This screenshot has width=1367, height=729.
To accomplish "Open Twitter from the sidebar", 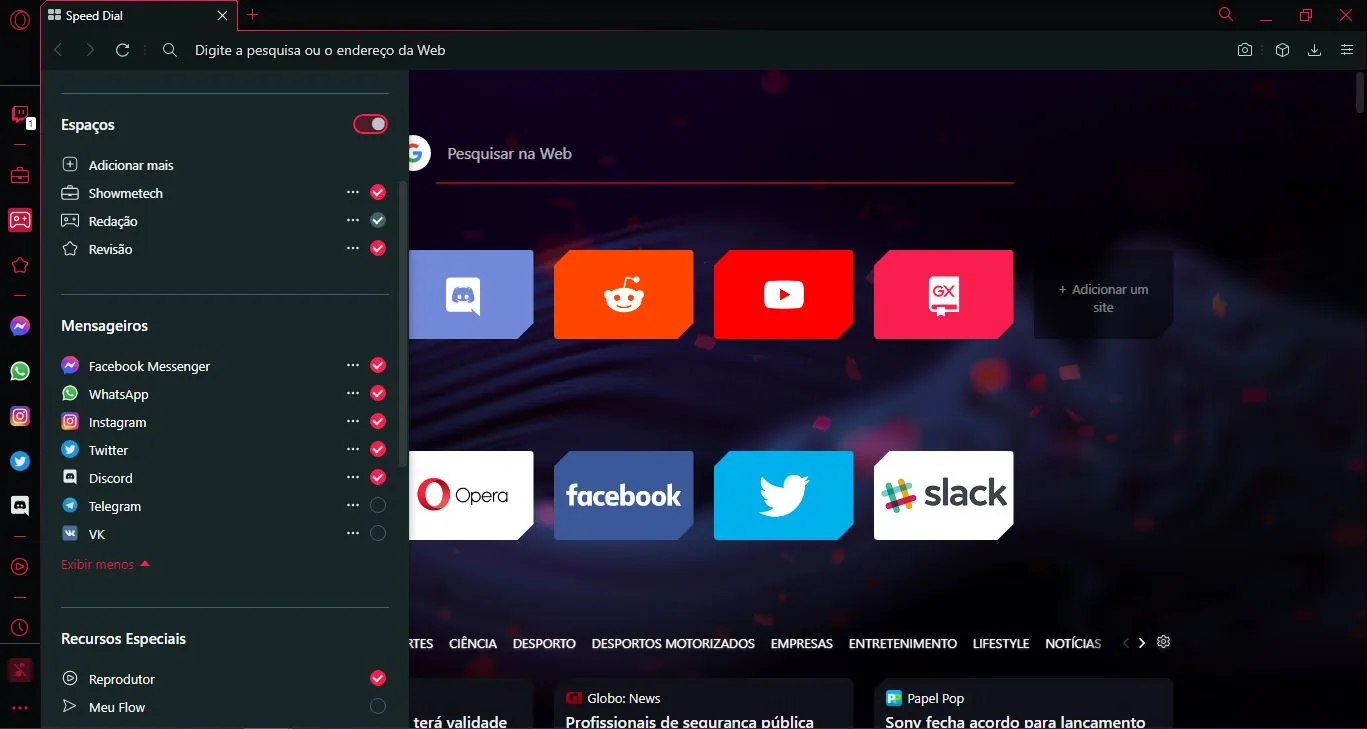I will 20,461.
